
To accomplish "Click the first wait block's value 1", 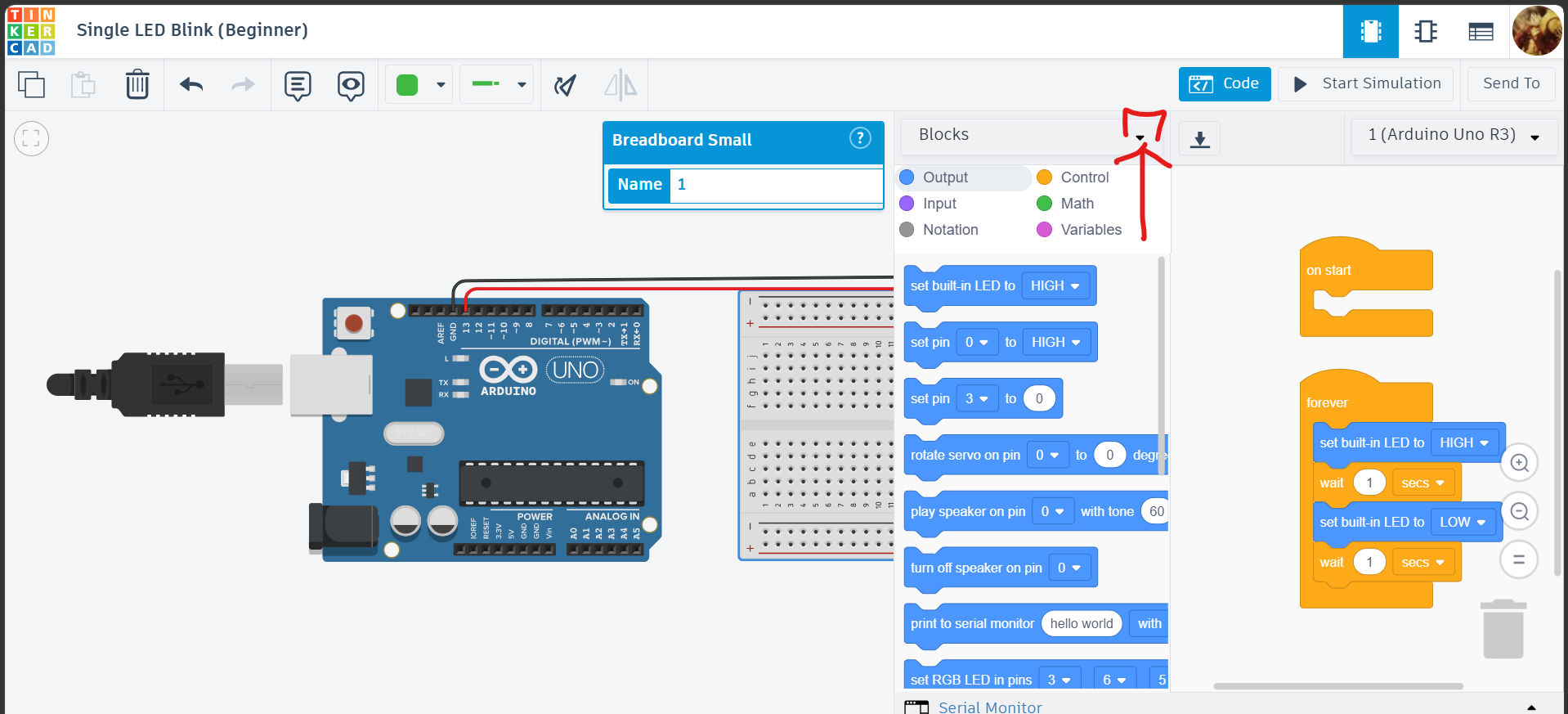I will click(1369, 483).
